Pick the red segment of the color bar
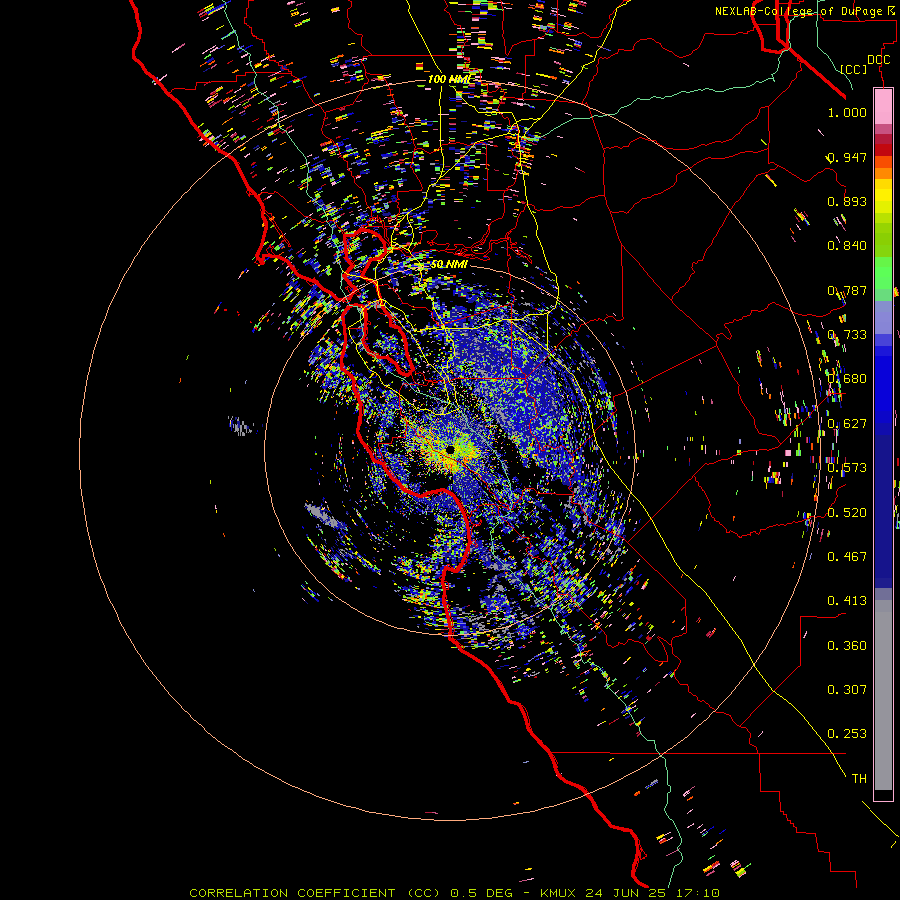Screen dimensions: 900x900 click(x=883, y=149)
